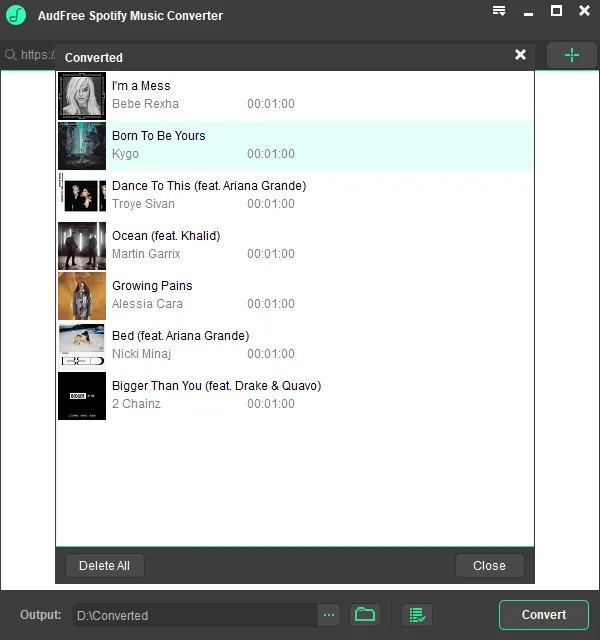Click Dance To This album thumbnail

pos(82,195)
